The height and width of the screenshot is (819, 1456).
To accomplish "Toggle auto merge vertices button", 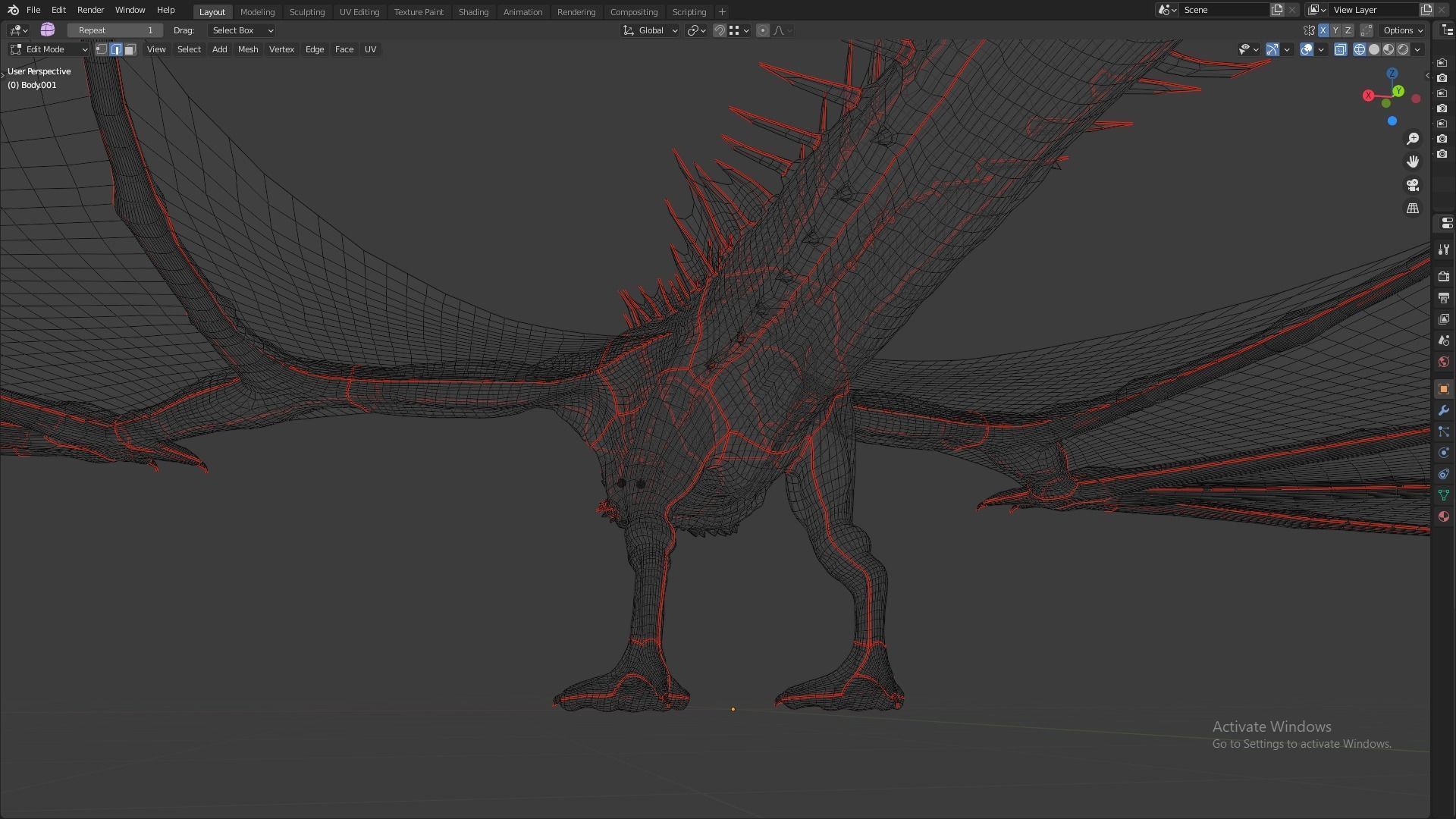I will pyautogui.click(x=1367, y=30).
